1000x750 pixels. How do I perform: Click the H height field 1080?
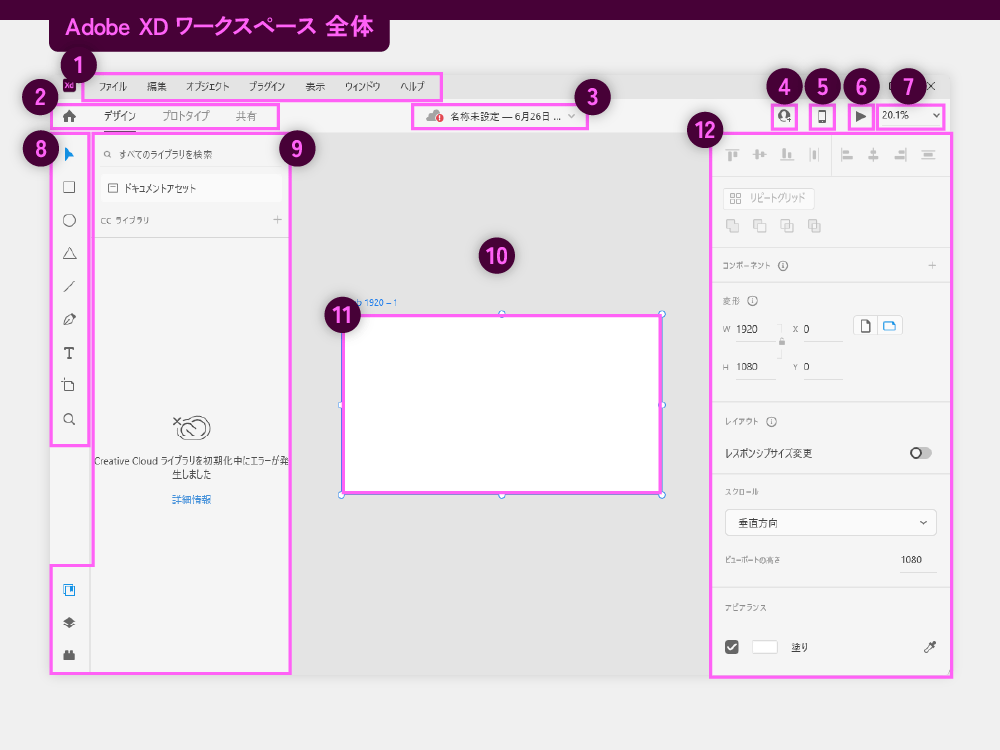756,367
